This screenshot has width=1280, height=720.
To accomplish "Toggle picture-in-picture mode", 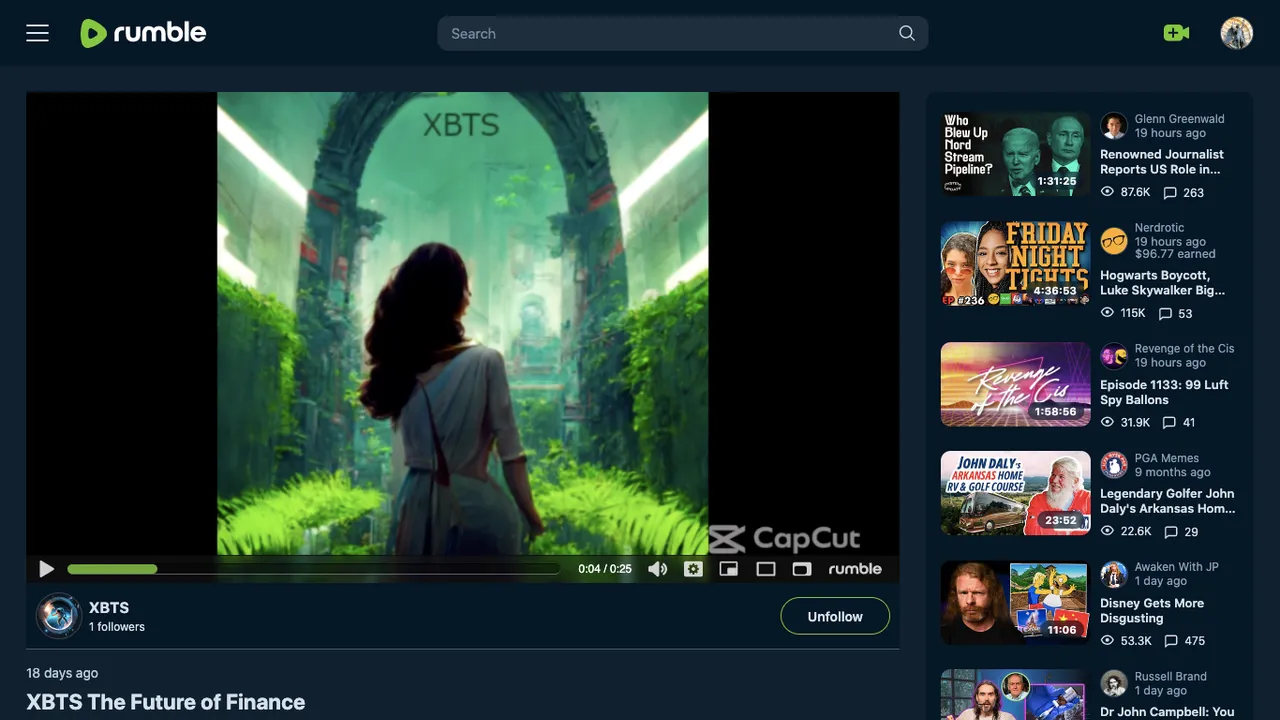I will pyautogui.click(x=729, y=569).
